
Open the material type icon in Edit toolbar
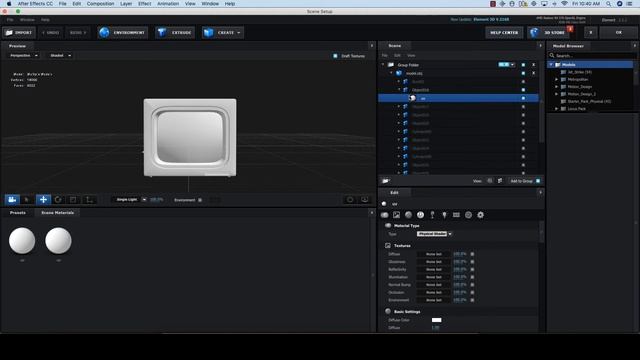pyautogui.click(x=384, y=215)
